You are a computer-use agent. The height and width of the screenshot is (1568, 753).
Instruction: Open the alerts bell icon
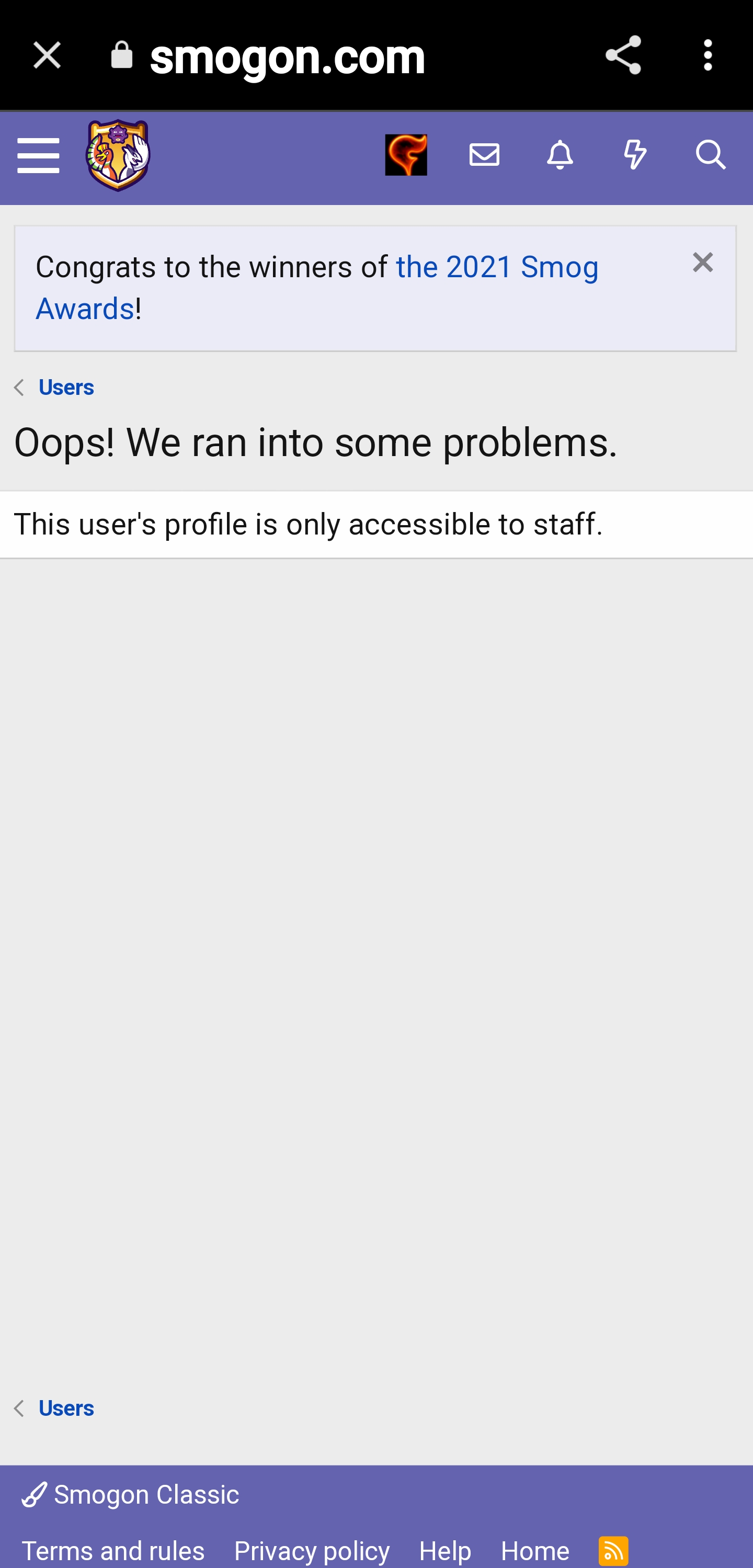coord(560,155)
